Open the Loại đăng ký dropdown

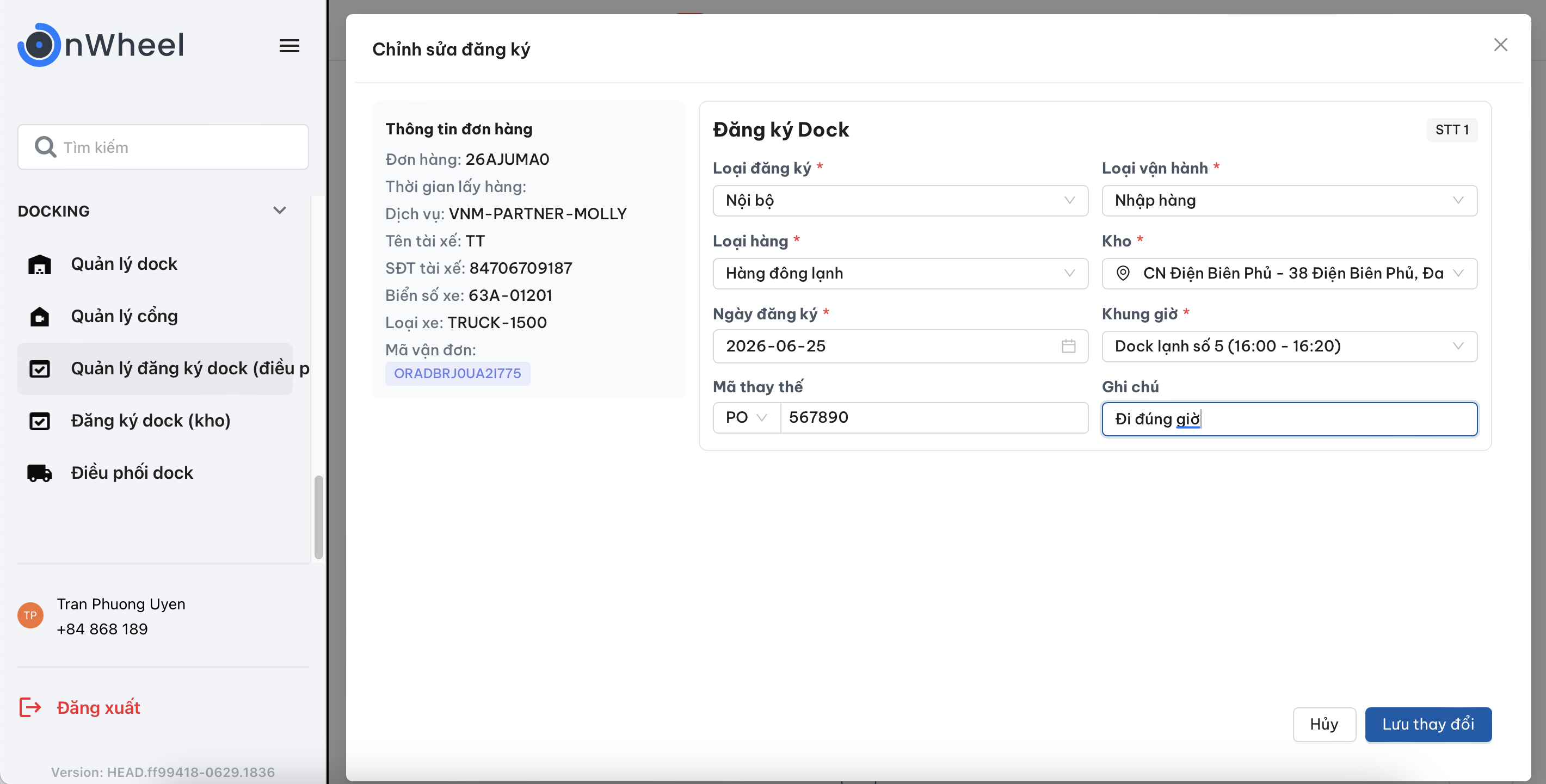(900, 200)
